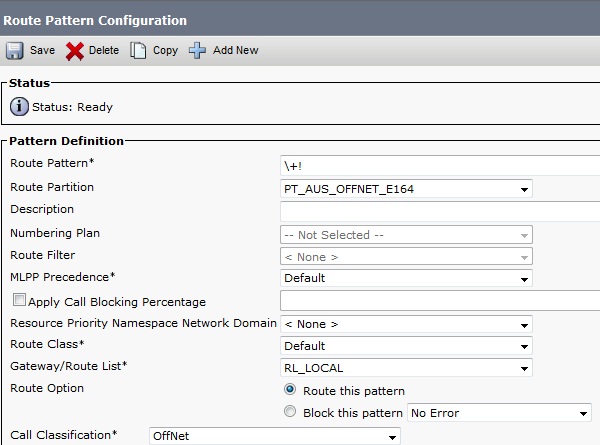Open the Call Classification dropdown
Screen dimensions: 600x445
[x=274, y=436]
